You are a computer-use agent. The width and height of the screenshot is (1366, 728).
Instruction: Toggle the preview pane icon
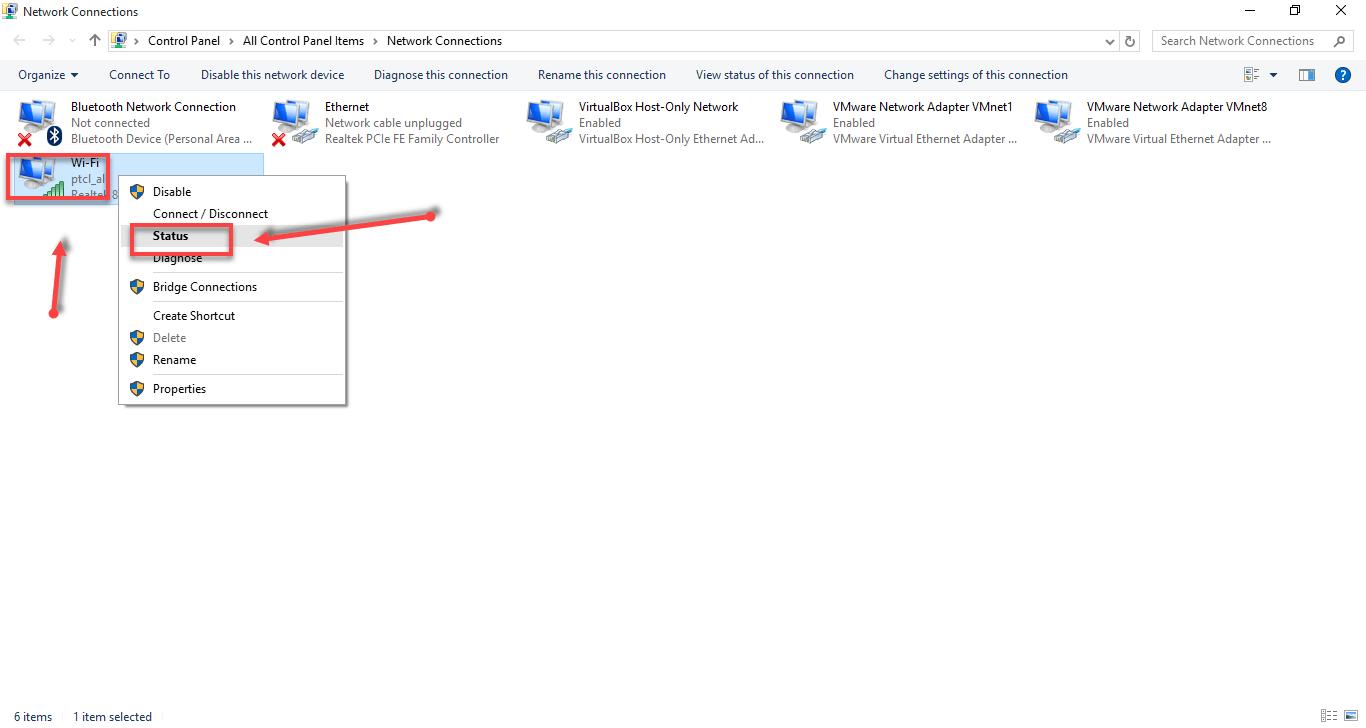point(1306,75)
